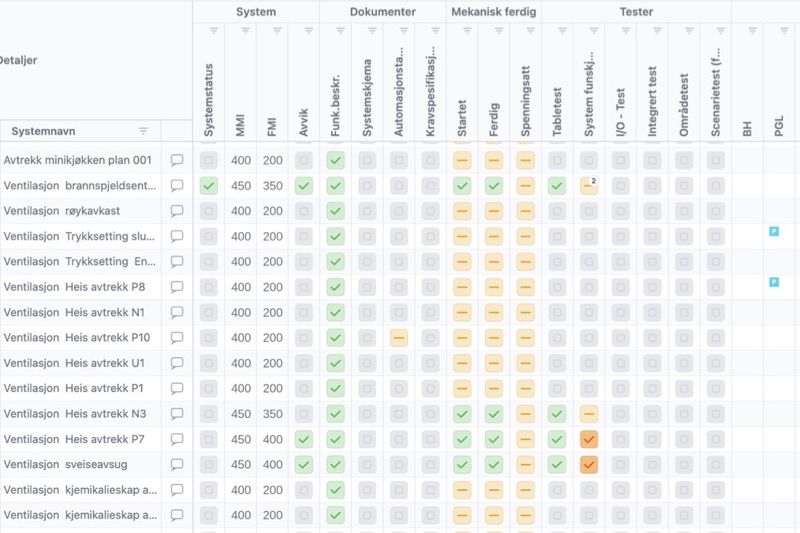This screenshot has width=800, height=533.
Task: Open comment icon for Heis avtrekk N3
Action: tap(177, 414)
